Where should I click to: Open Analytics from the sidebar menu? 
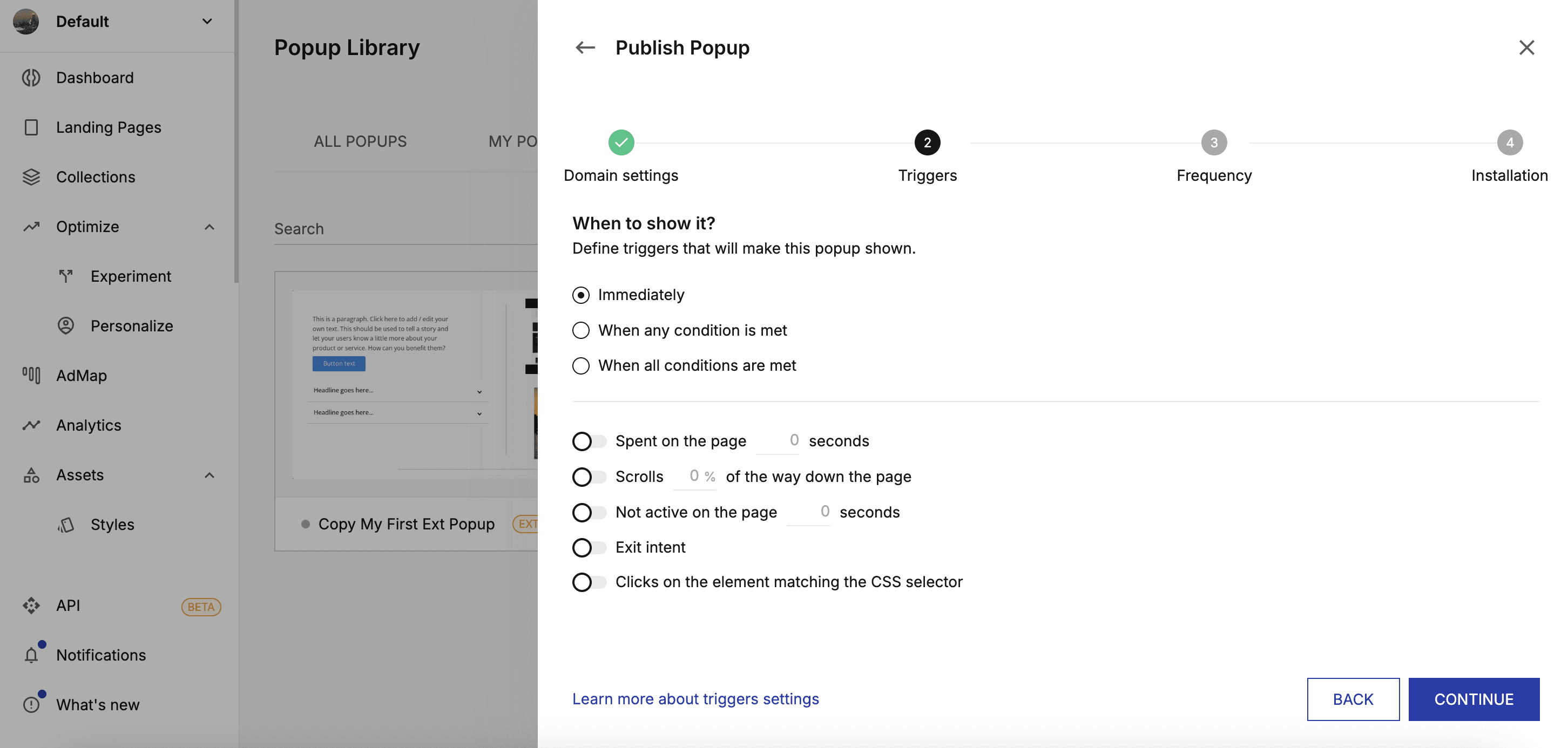coord(88,425)
